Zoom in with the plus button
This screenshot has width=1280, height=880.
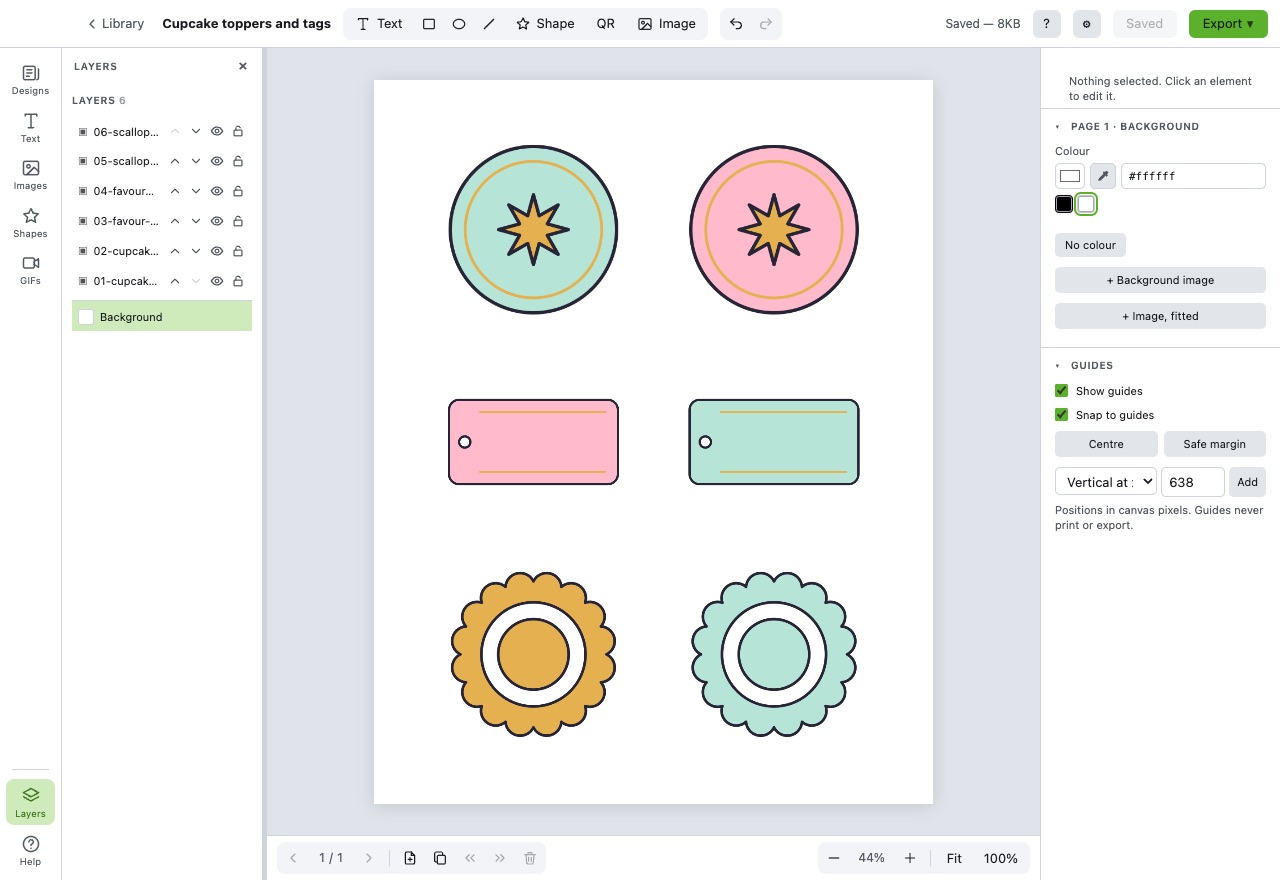[x=910, y=858]
